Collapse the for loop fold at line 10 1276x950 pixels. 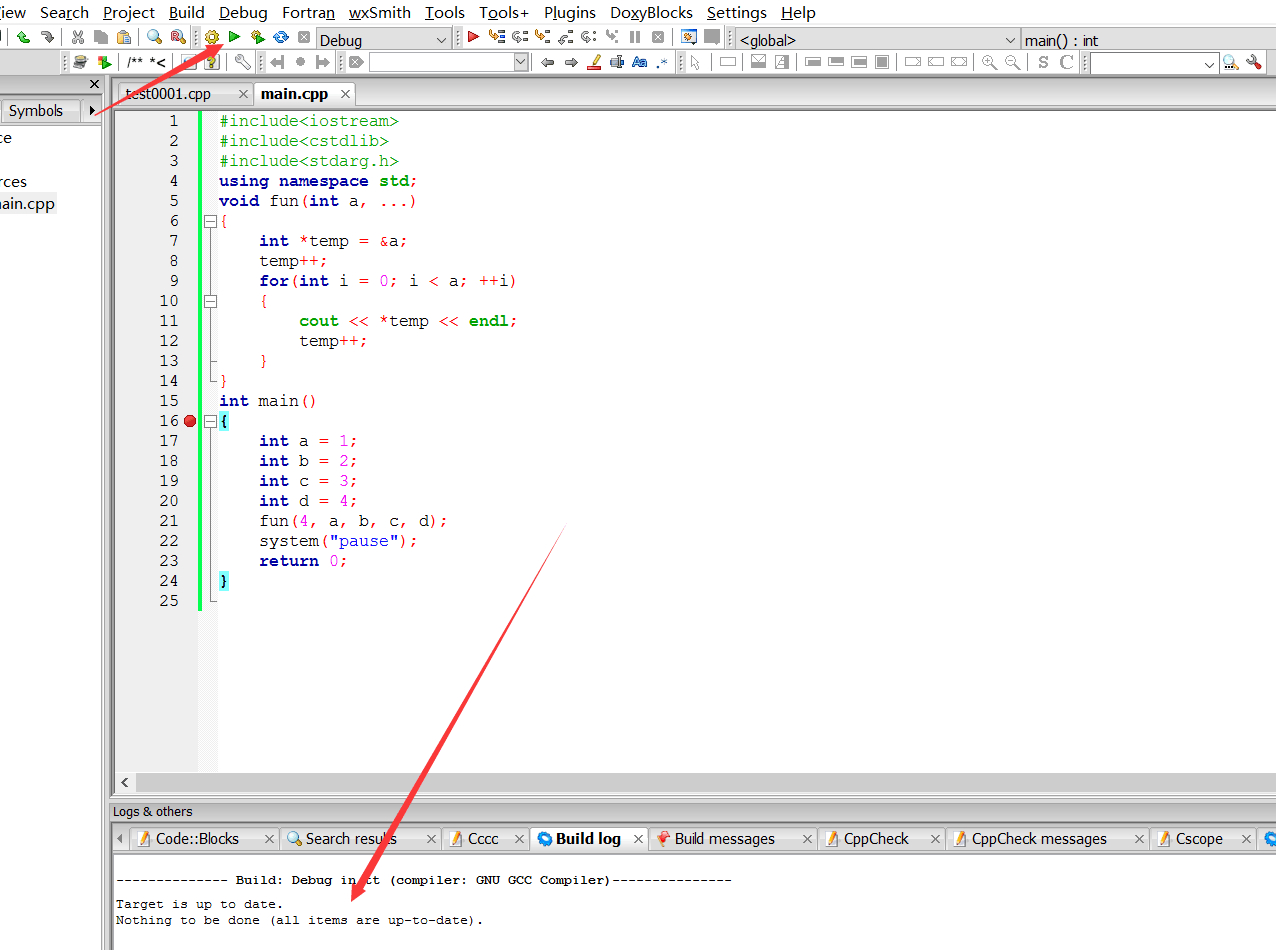coord(210,301)
